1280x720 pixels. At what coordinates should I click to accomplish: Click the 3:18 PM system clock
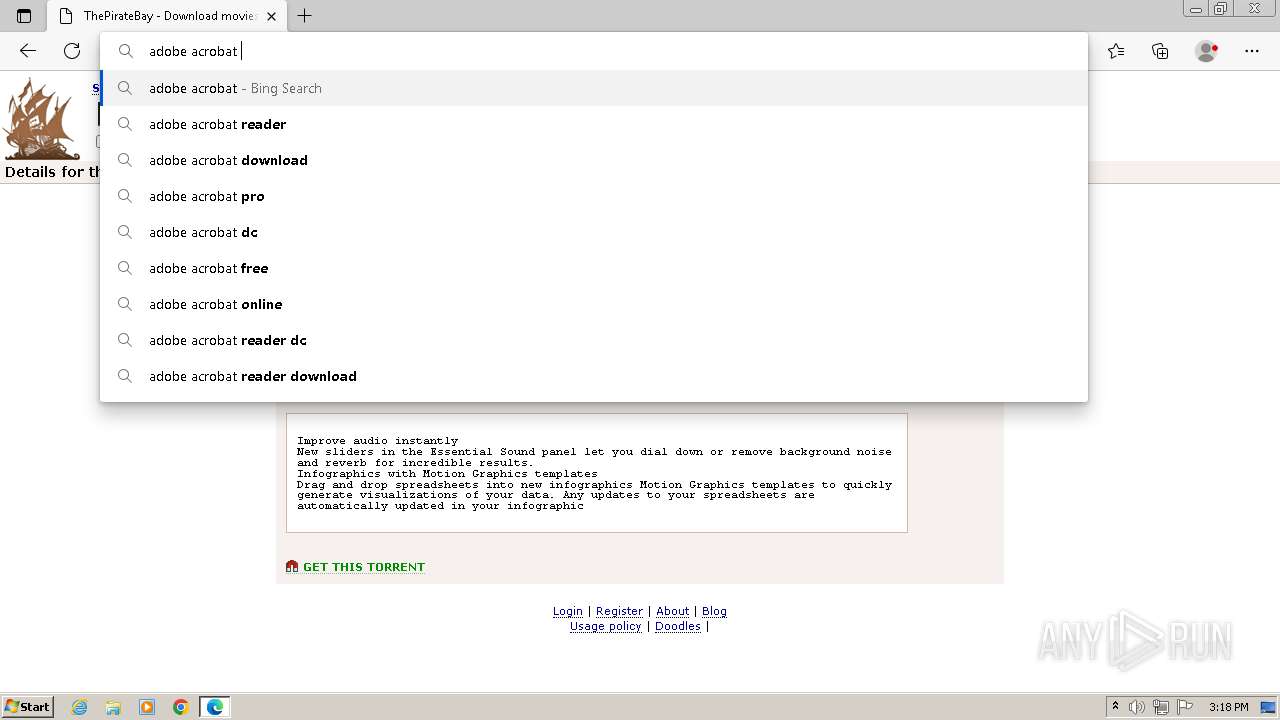tap(1228, 707)
